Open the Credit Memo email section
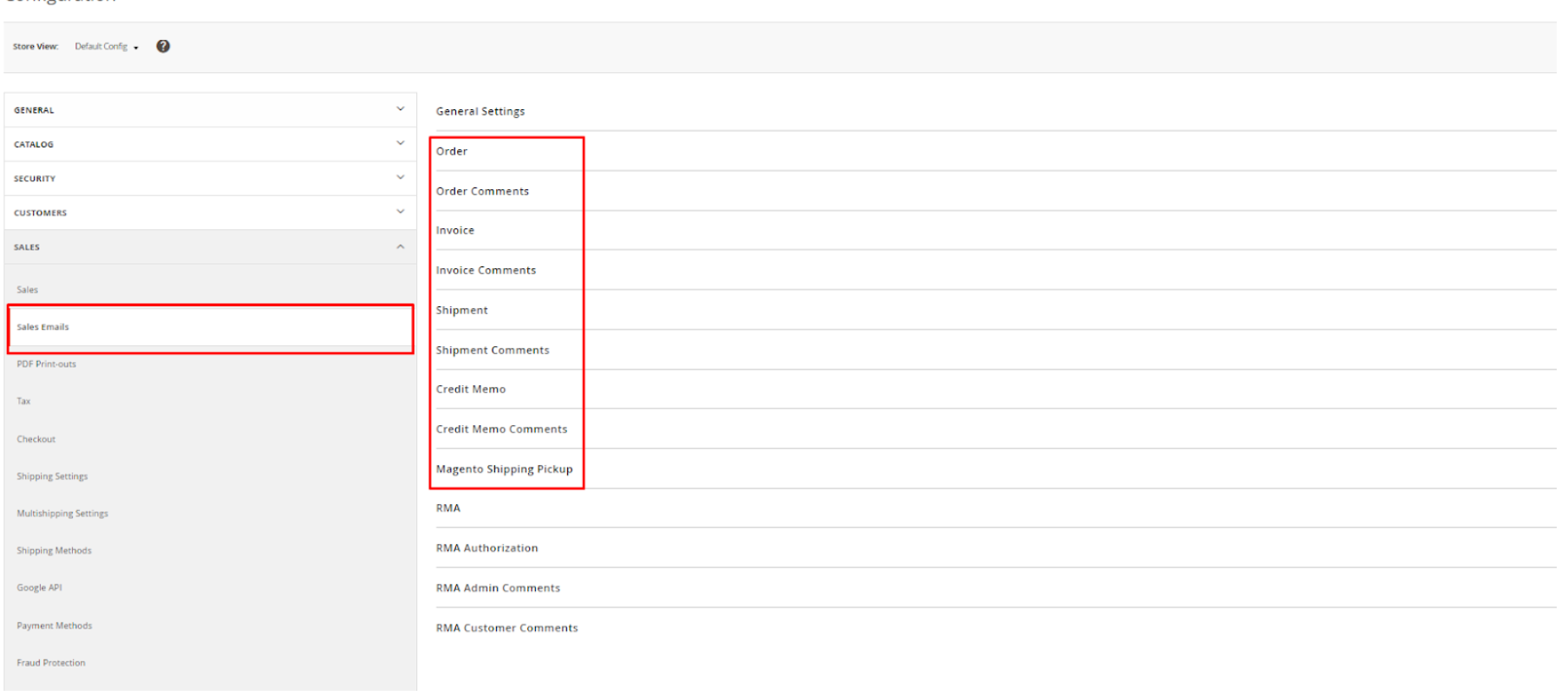This screenshot has width=1568, height=696. [x=471, y=390]
